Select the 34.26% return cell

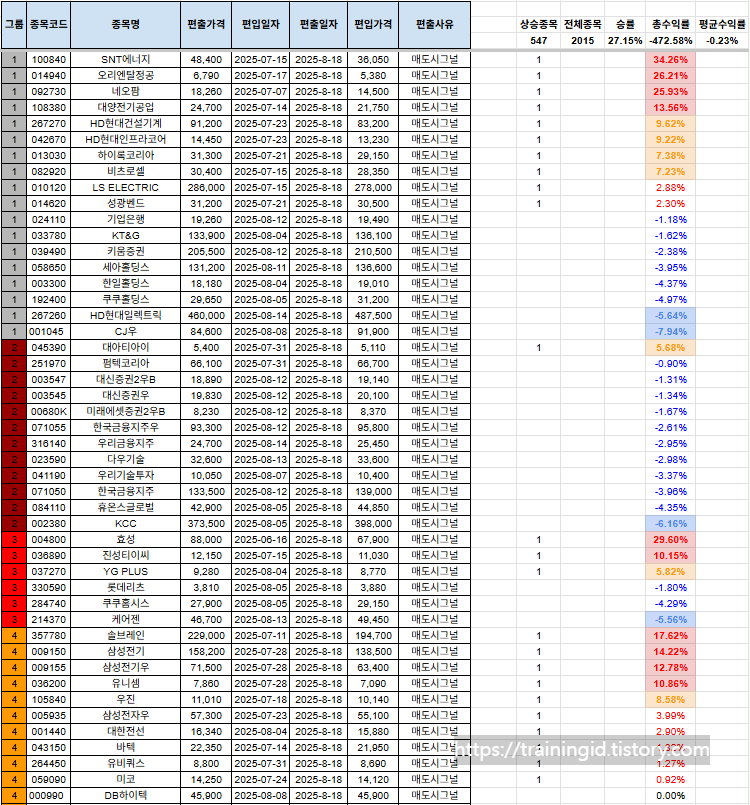(x=670, y=60)
